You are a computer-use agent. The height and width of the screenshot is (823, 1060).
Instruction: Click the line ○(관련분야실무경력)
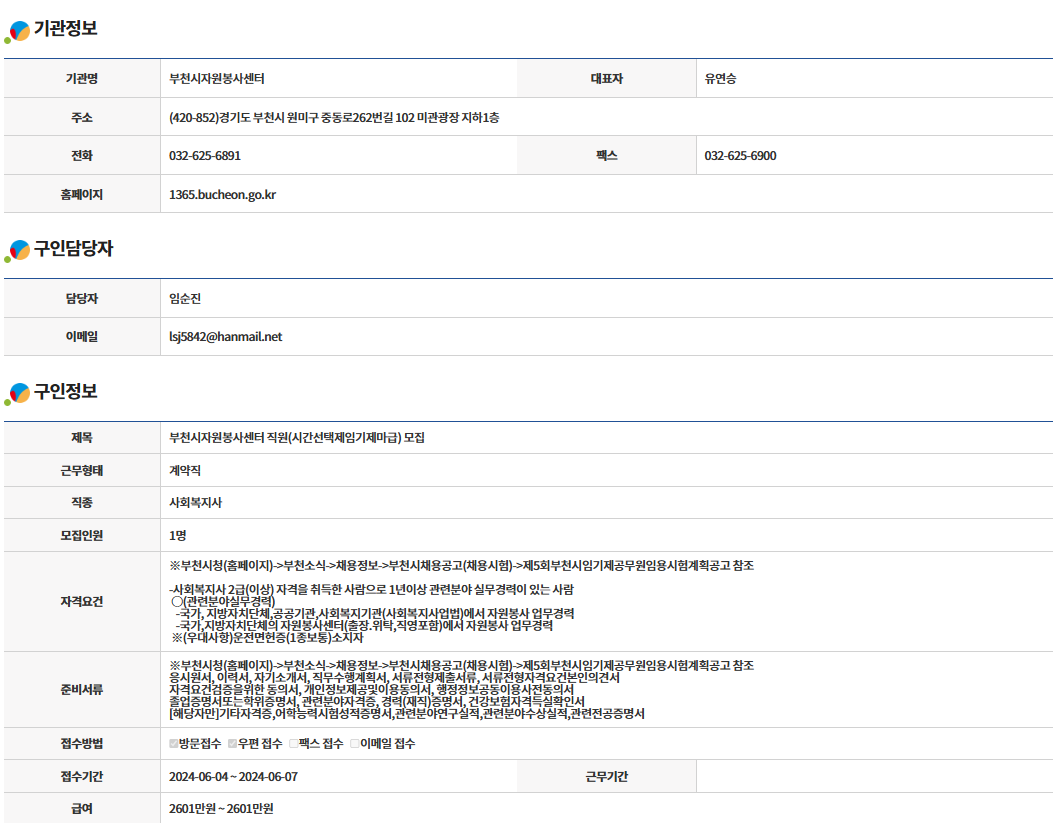click(223, 601)
